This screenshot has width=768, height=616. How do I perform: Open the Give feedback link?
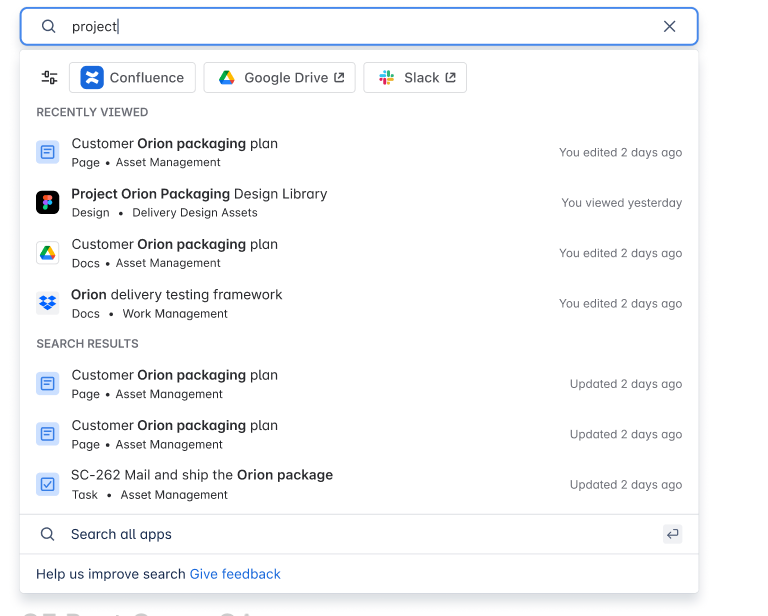coord(235,574)
